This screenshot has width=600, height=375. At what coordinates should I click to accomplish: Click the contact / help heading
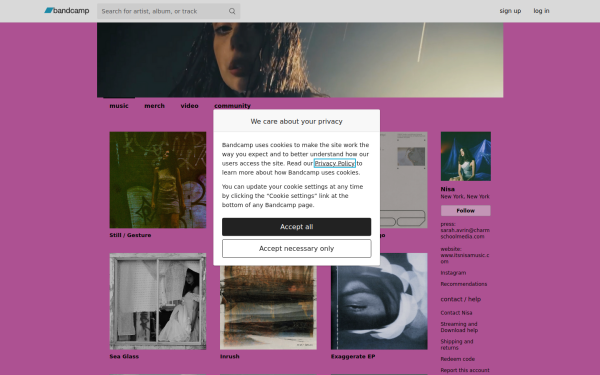(x=461, y=299)
